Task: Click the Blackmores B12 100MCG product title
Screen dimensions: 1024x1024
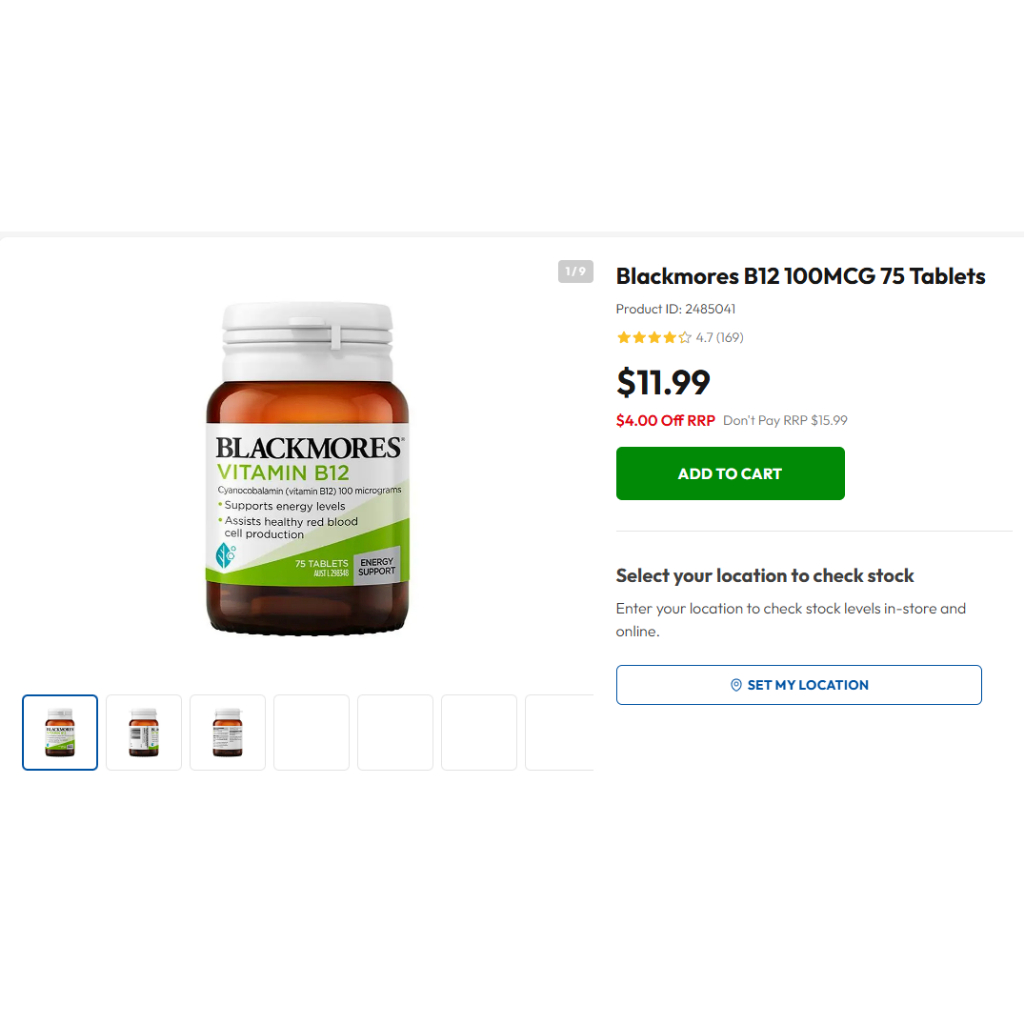Action: coord(801,276)
